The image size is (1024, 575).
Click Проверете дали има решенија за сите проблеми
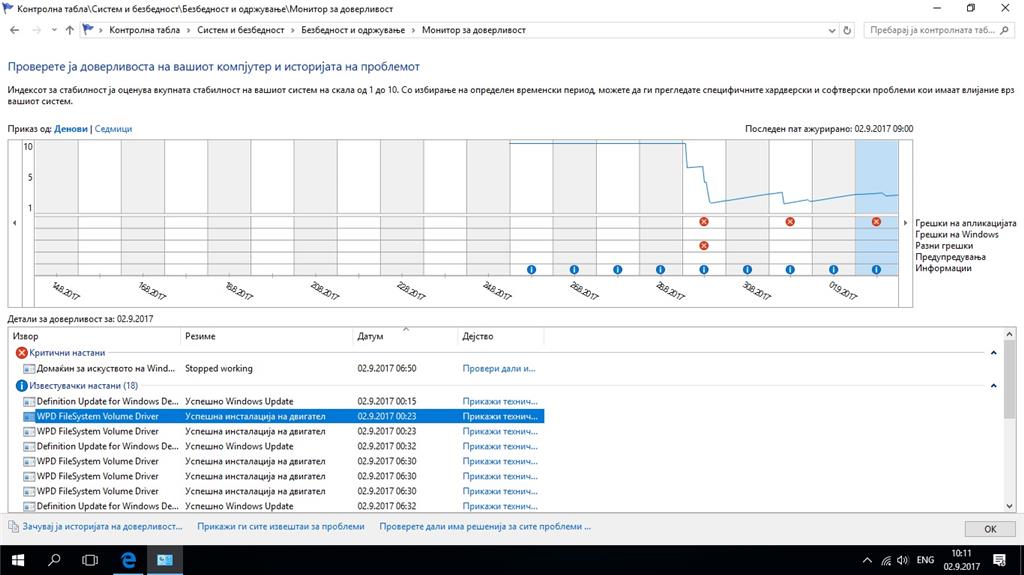(485, 527)
